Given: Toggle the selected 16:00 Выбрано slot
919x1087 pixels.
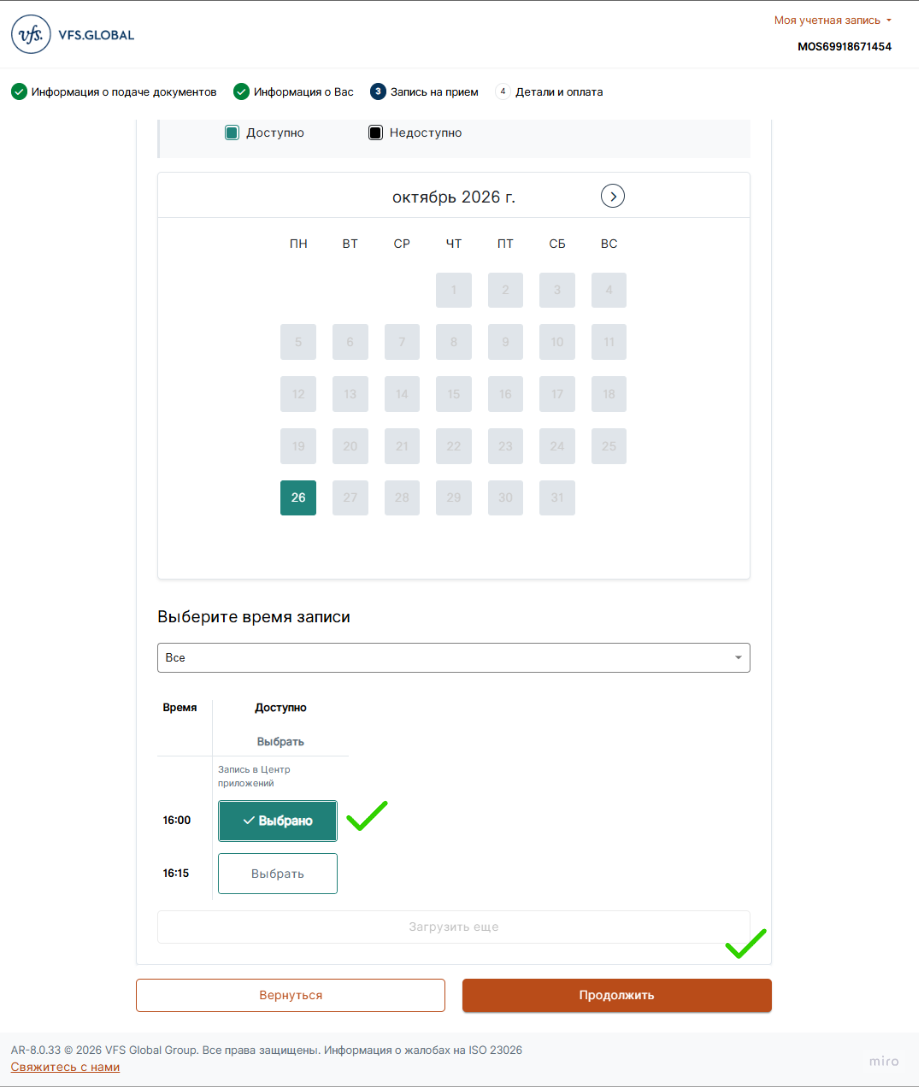Looking at the screenshot, I should click(278, 821).
